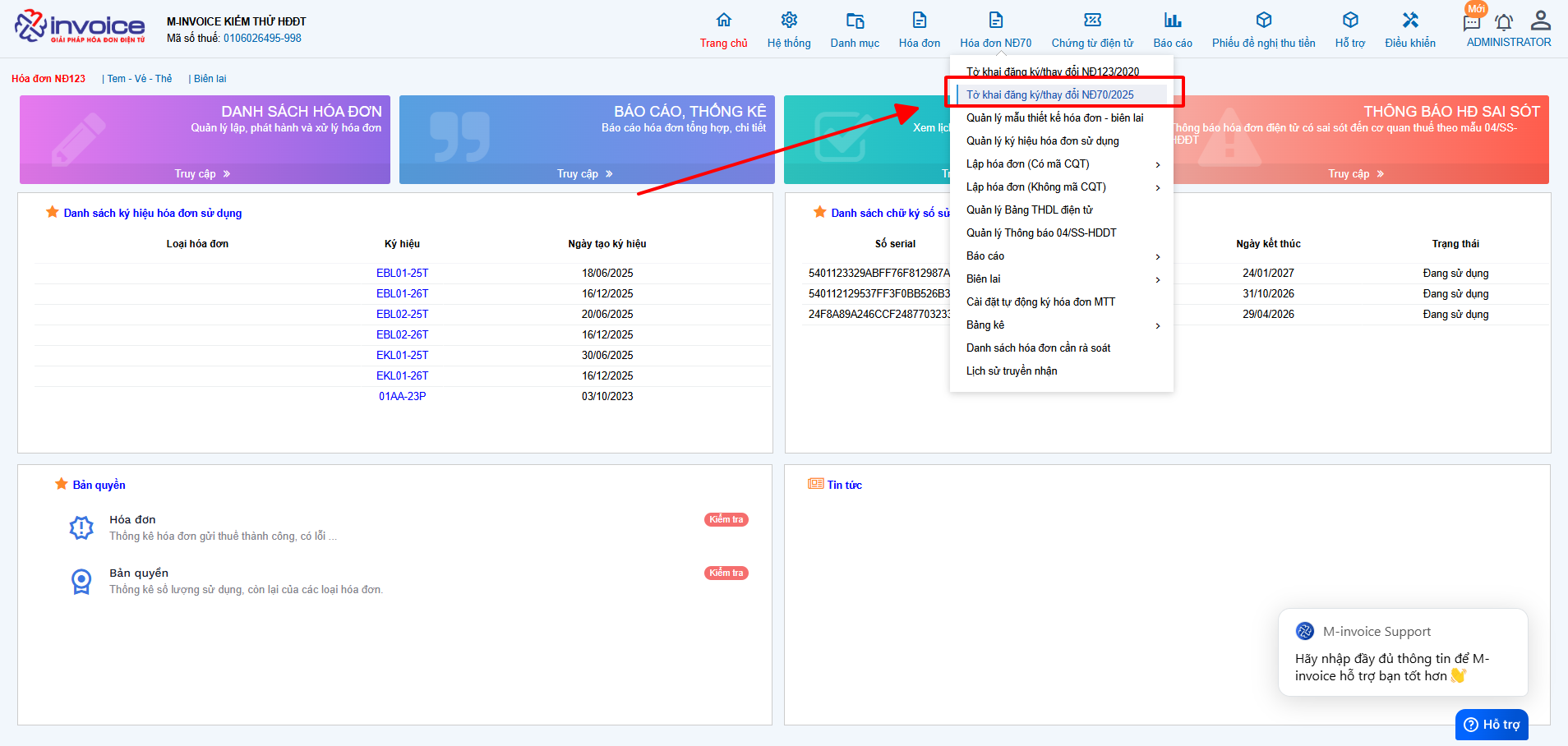Open the Báo cáo chart icon

(1173, 21)
